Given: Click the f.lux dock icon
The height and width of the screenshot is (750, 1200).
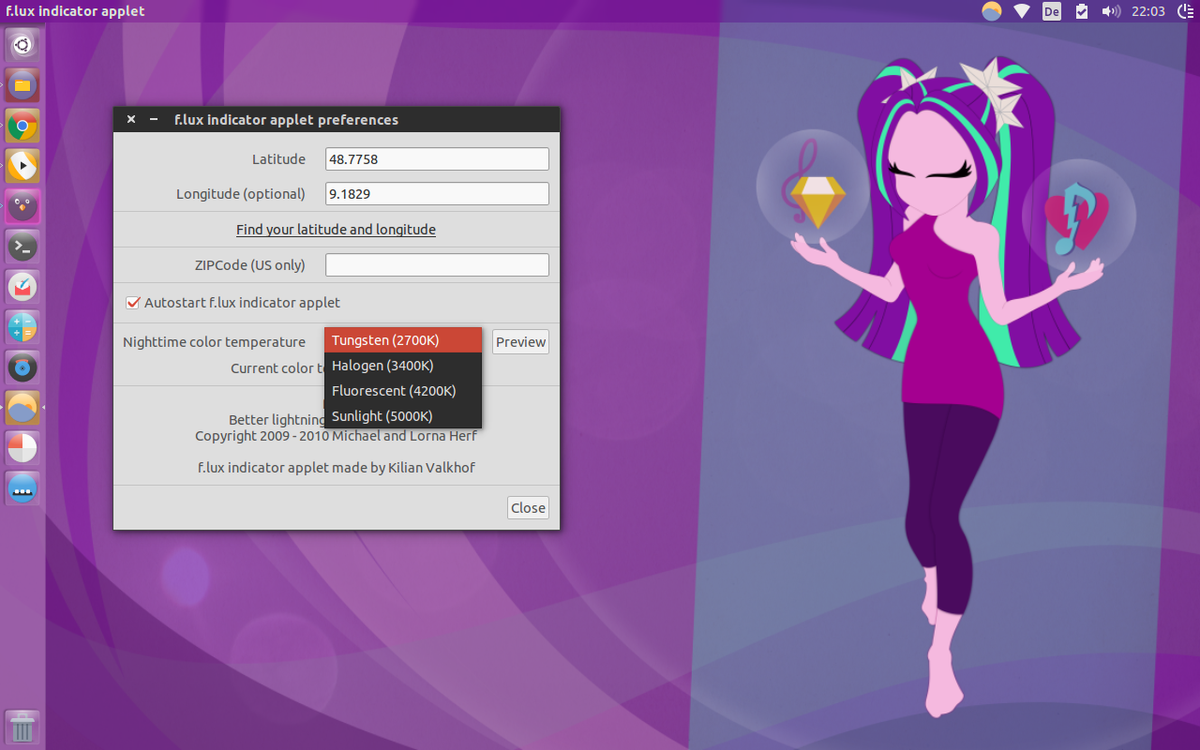Looking at the screenshot, I should 22,408.
